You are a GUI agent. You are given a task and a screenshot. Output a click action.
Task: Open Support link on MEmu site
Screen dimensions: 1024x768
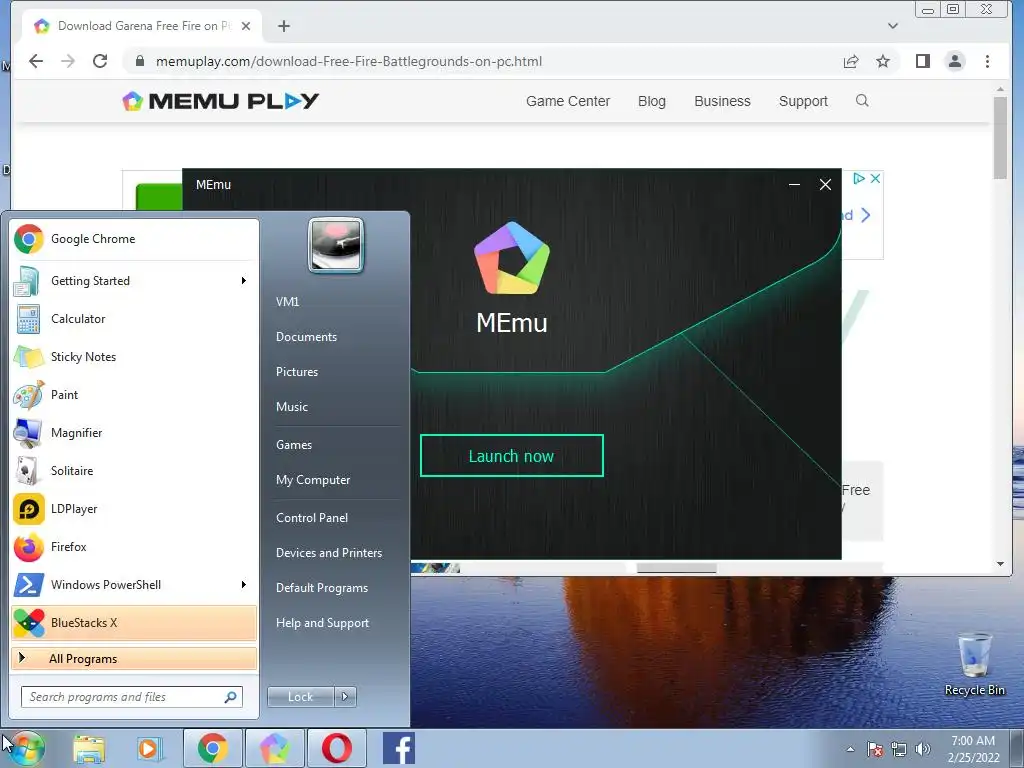click(803, 101)
